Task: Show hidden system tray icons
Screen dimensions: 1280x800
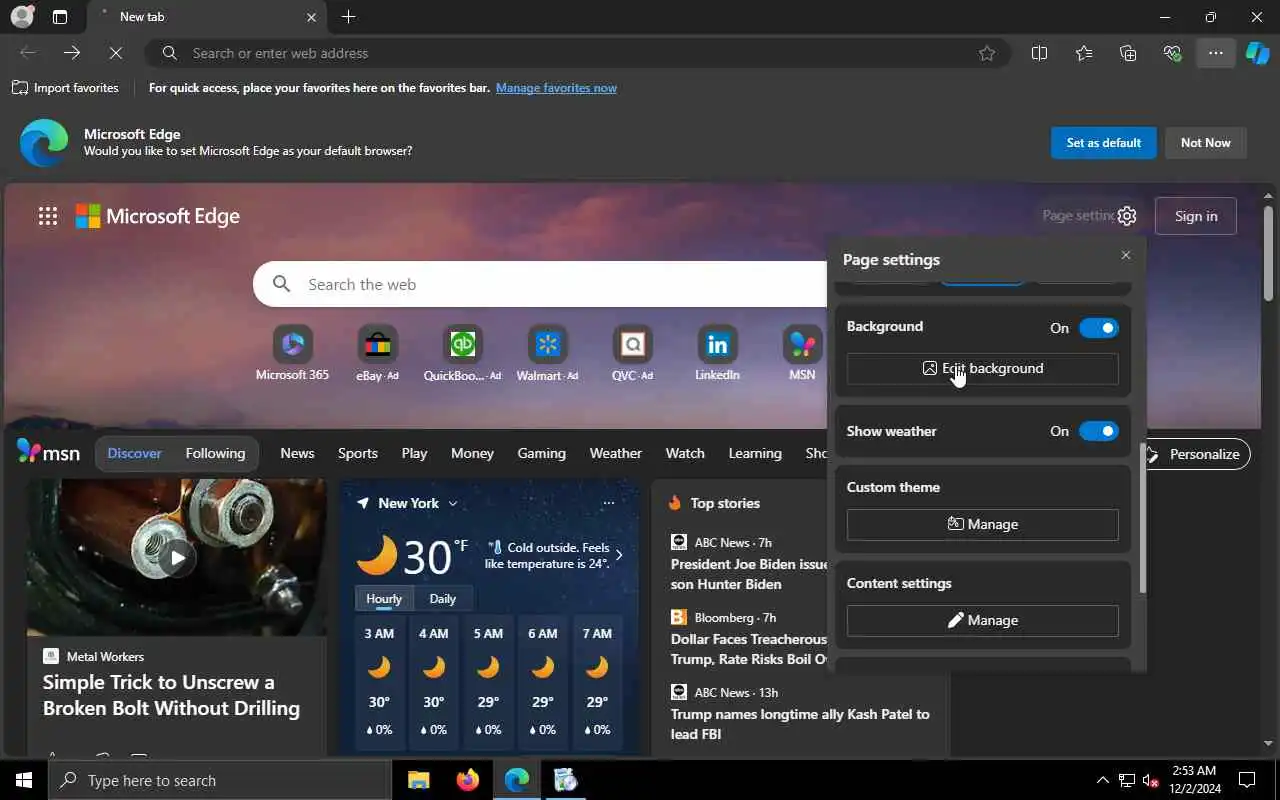Action: point(1102,780)
